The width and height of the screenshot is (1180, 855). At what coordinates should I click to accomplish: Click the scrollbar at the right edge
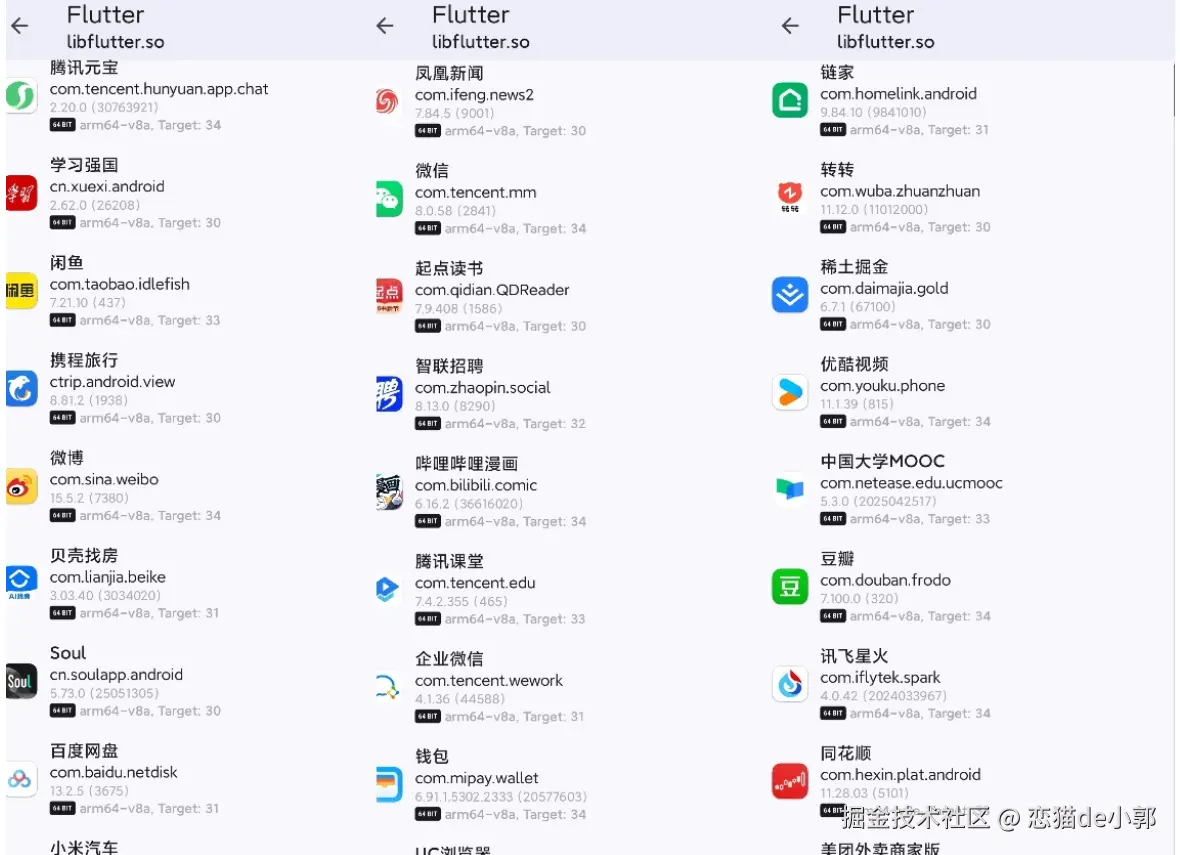pyautogui.click(x=1173, y=90)
